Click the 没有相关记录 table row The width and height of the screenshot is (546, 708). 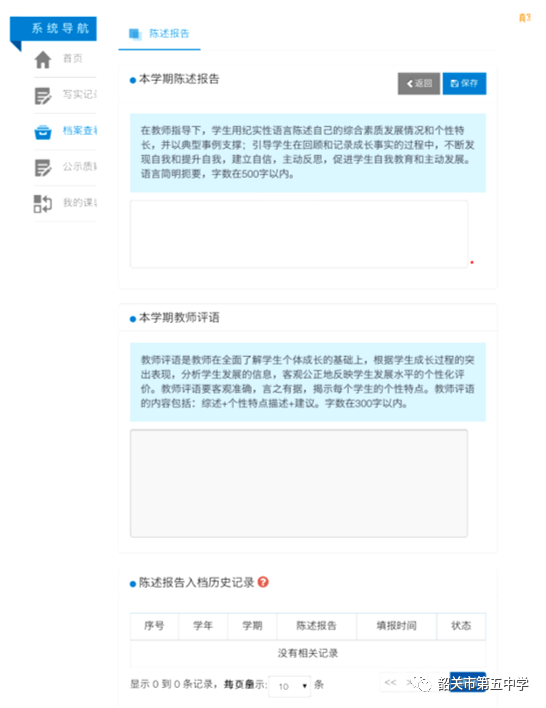308,653
